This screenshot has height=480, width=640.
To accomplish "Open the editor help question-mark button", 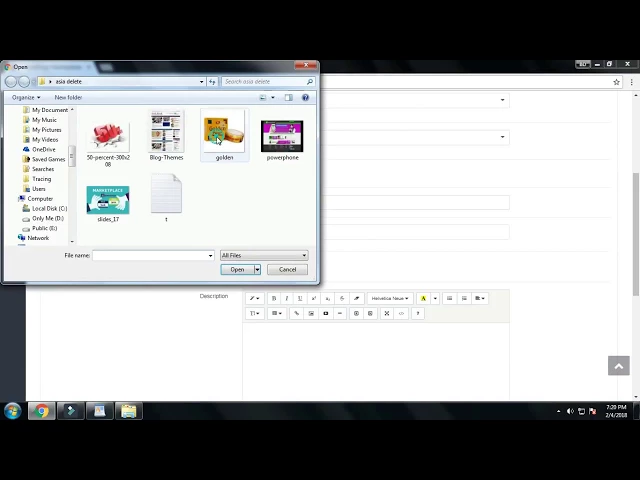I will coord(418,313).
